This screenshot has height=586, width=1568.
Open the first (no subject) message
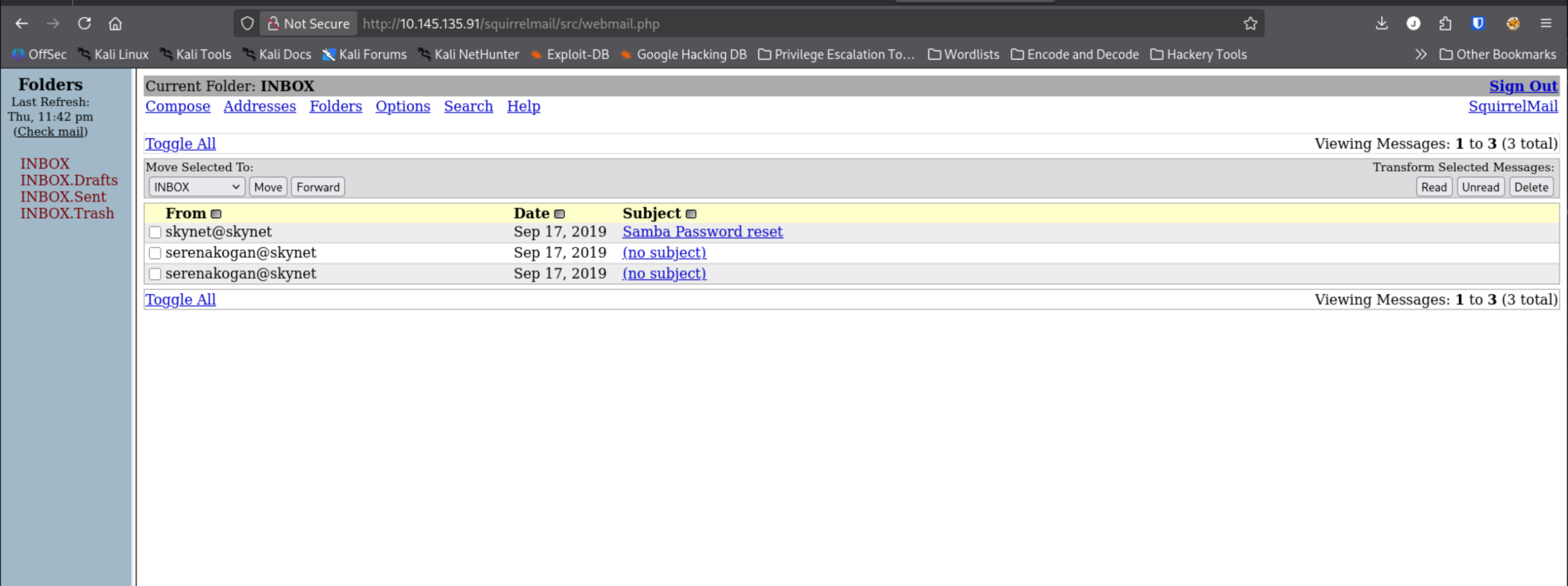pyautogui.click(x=665, y=253)
